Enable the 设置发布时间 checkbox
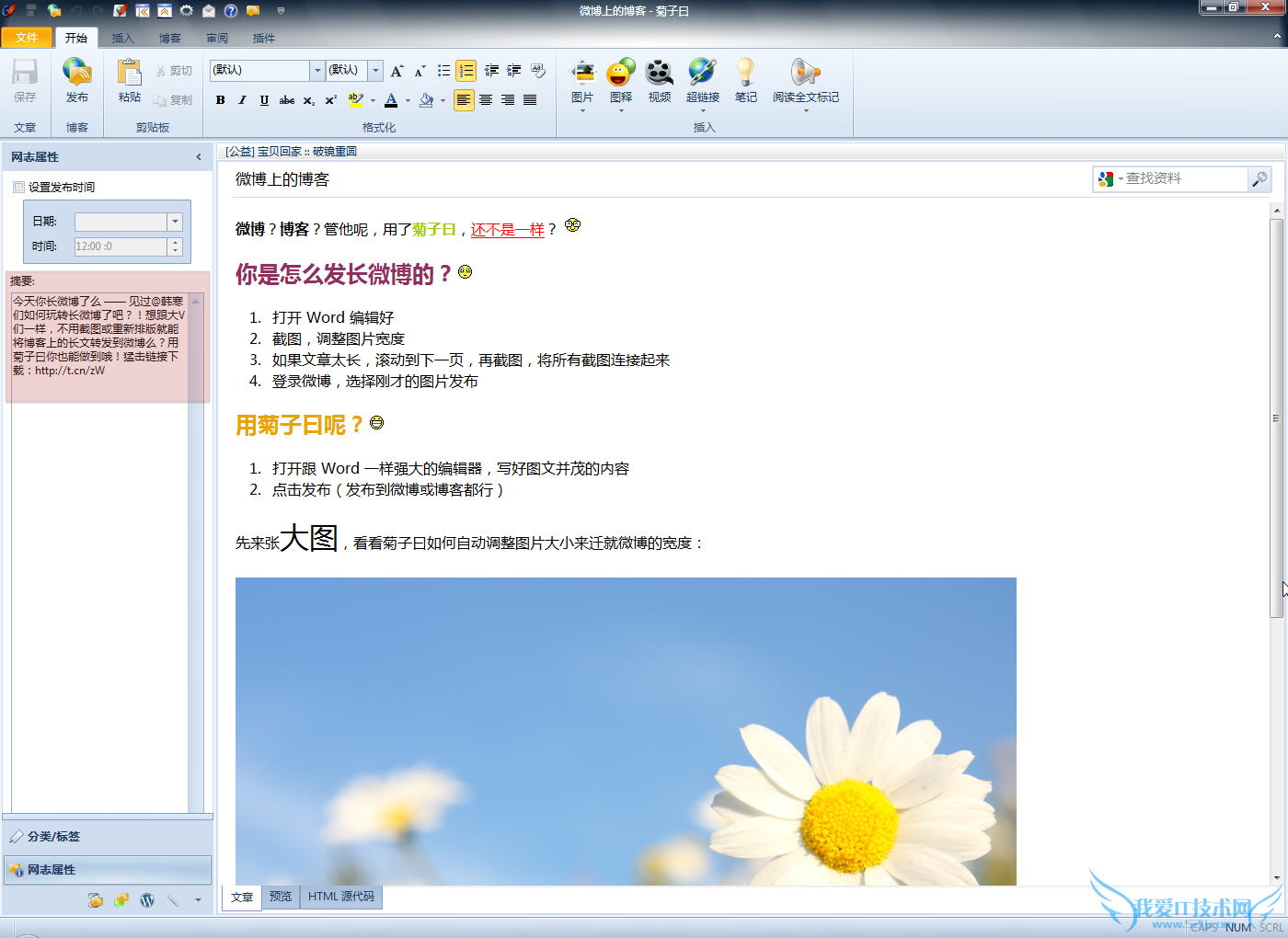 19,188
